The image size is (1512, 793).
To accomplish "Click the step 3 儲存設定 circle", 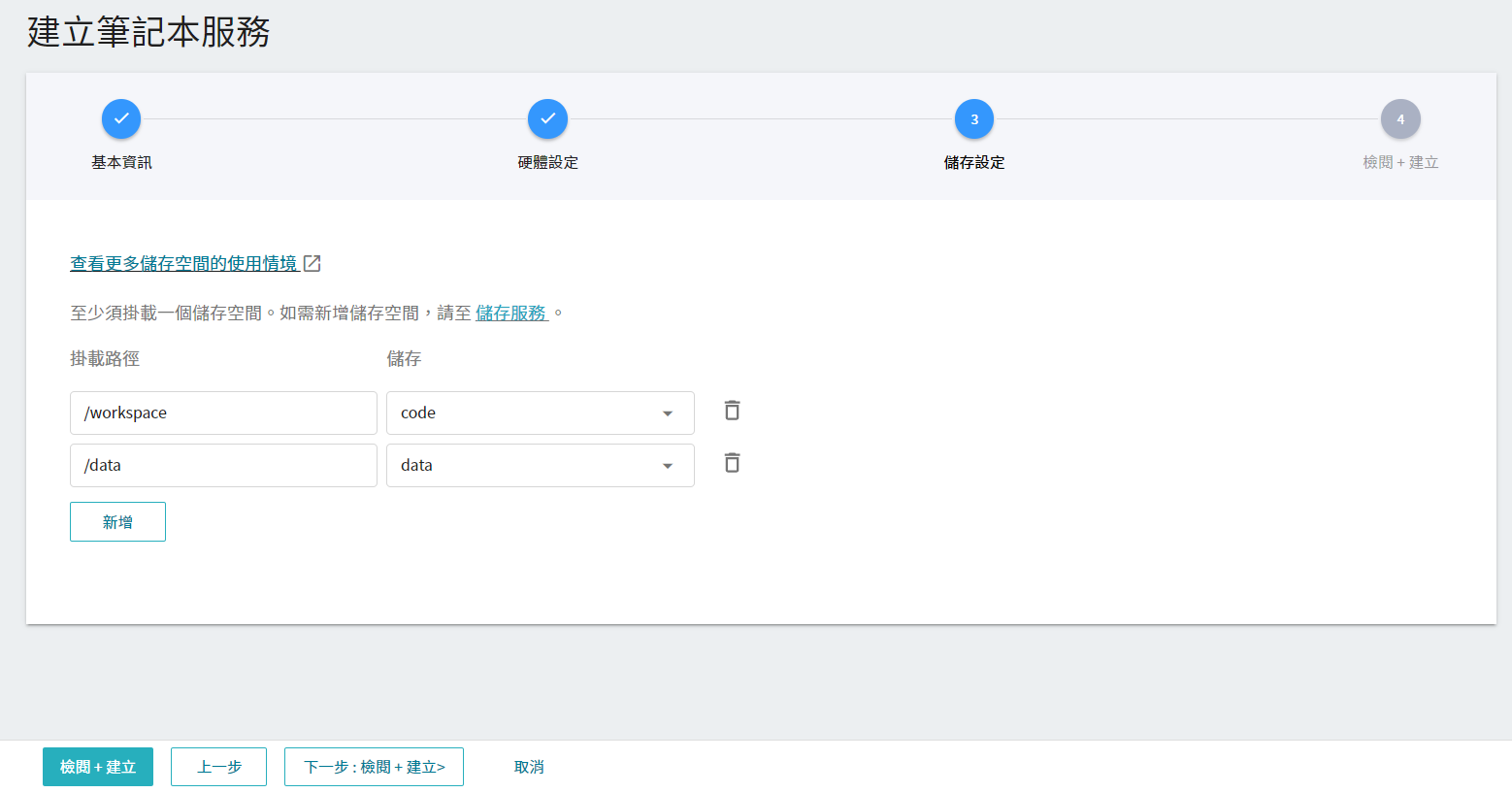I will pos(973,118).
